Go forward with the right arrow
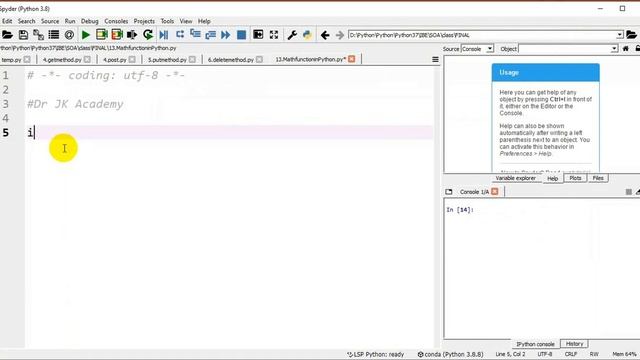The height and width of the screenshot is (360, 640). tap(340, 35)
